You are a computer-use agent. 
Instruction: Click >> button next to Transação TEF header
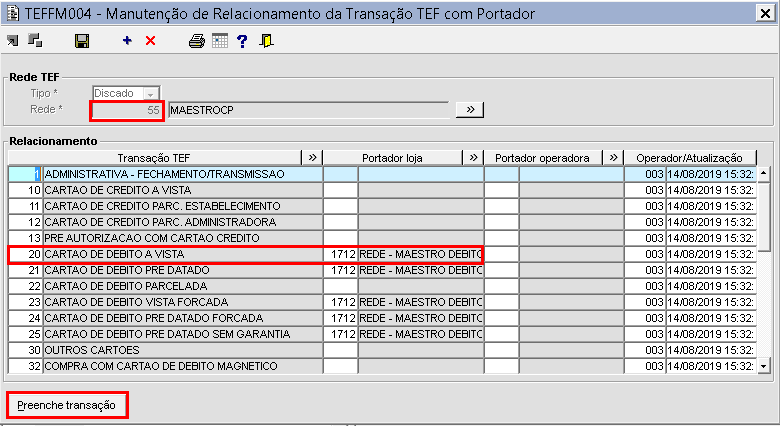click(312, 158)
